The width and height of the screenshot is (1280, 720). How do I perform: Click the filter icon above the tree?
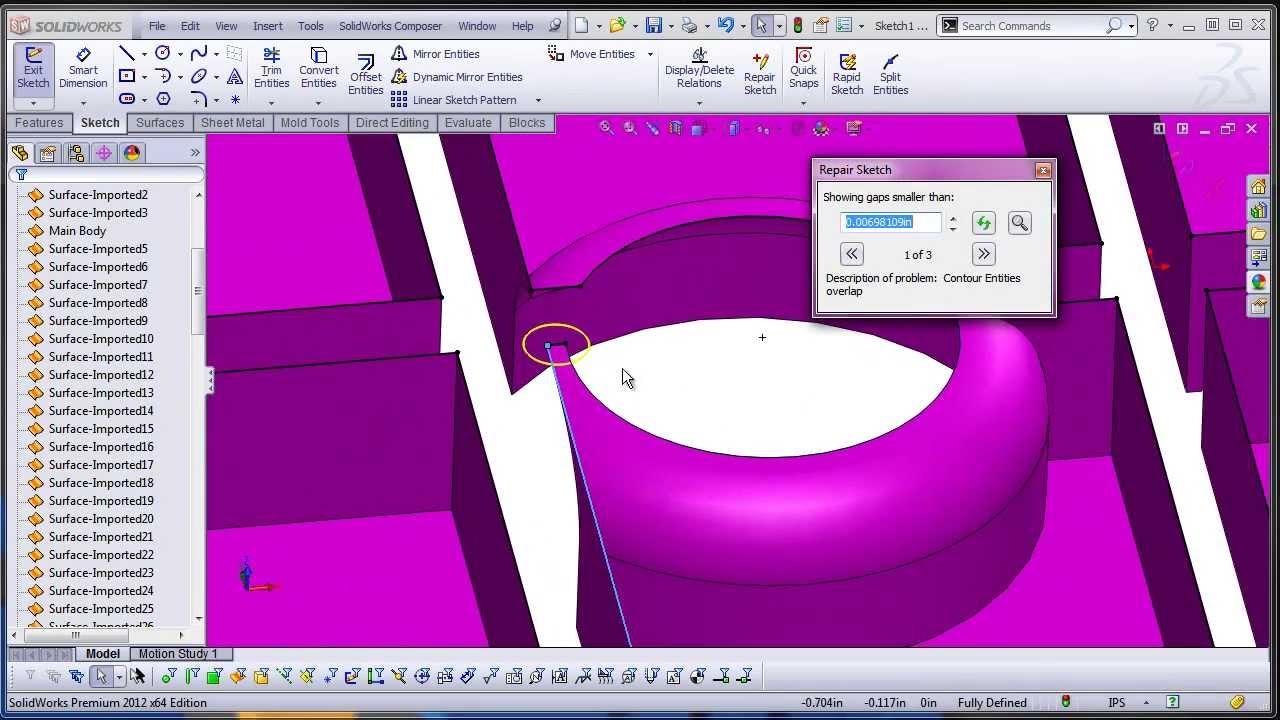click(x=21, y=174)
